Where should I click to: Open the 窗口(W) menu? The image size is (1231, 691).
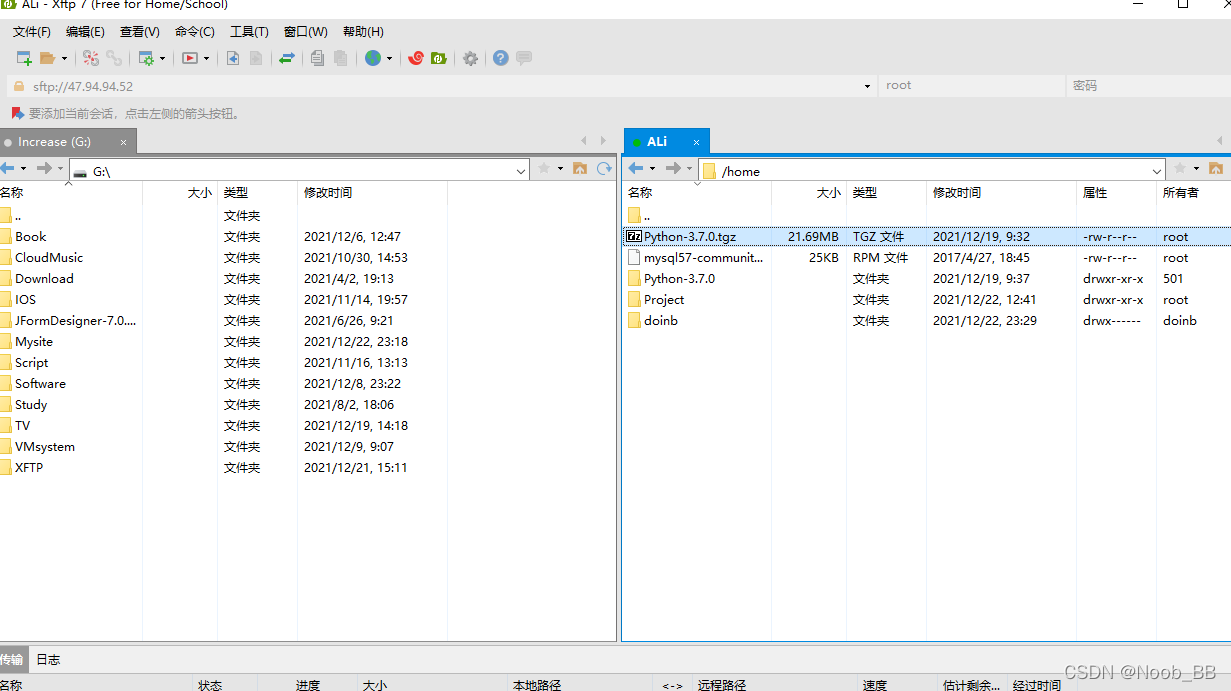(x=306, y=32)
